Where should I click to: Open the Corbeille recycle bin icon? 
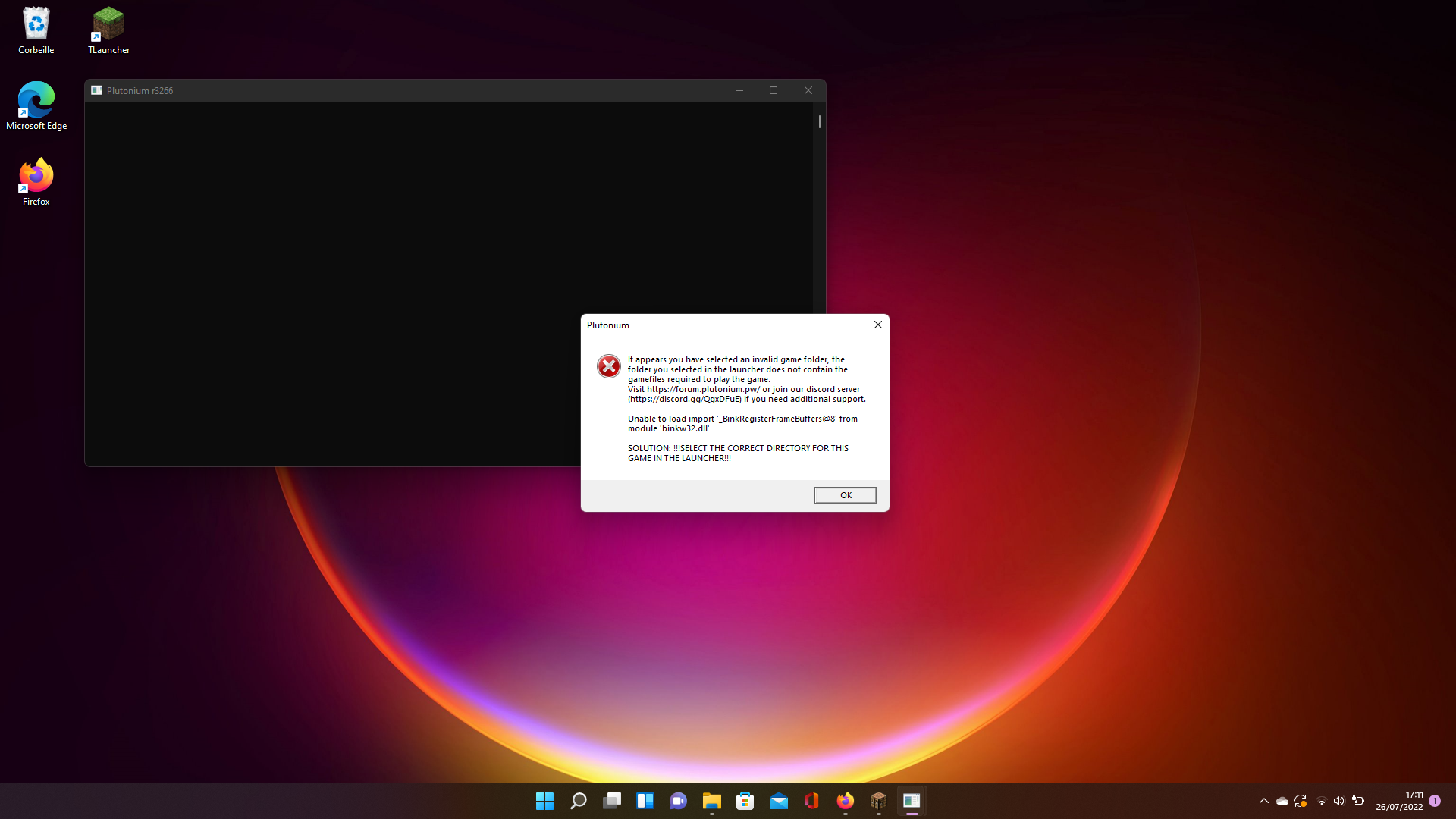coord(36,30)
